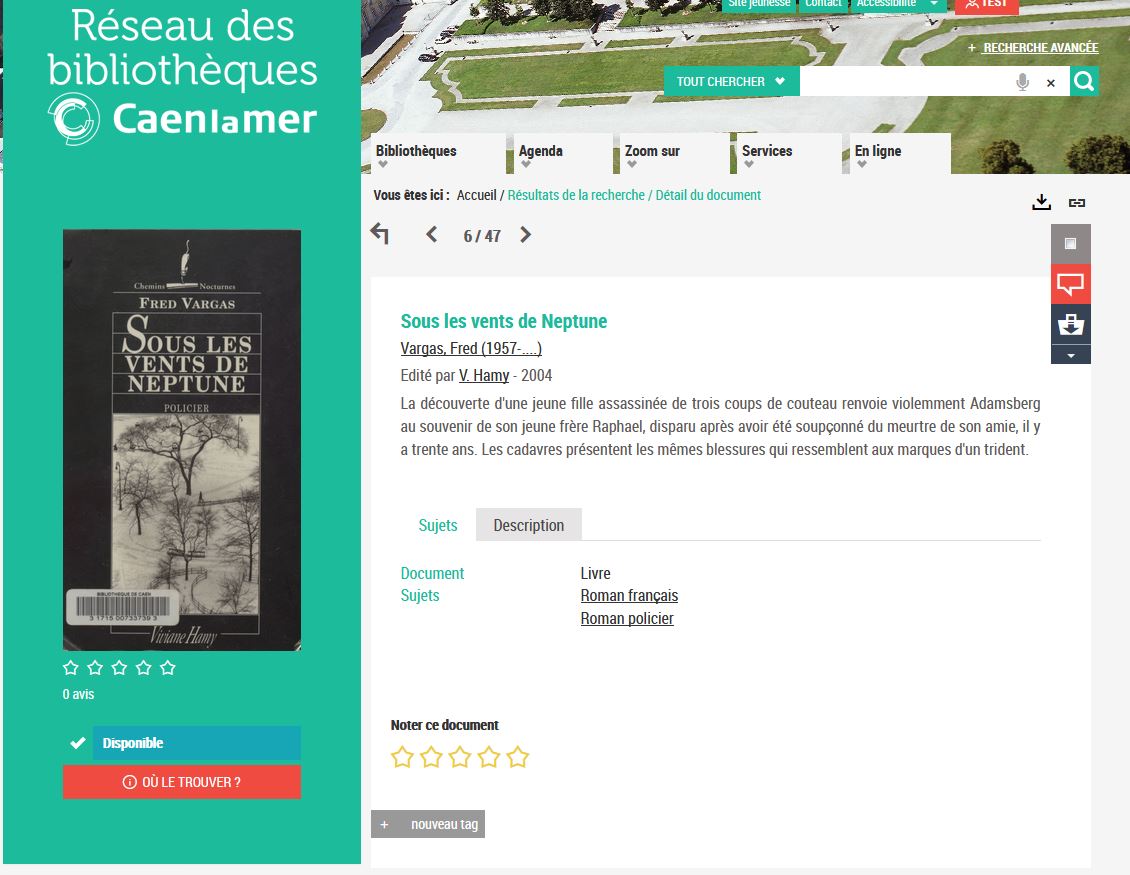Click the microphone voice search icon
The image size is (1130, 875).
pos(1022,82)
